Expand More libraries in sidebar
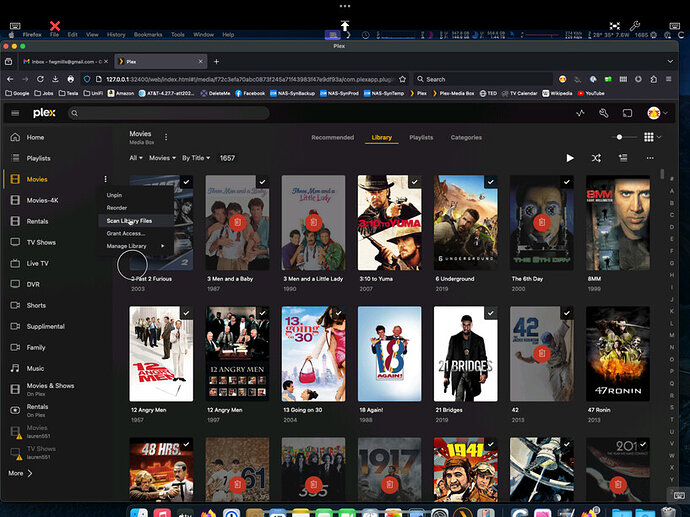Viewport: 690px width, 517px height. tap(20, 473)
